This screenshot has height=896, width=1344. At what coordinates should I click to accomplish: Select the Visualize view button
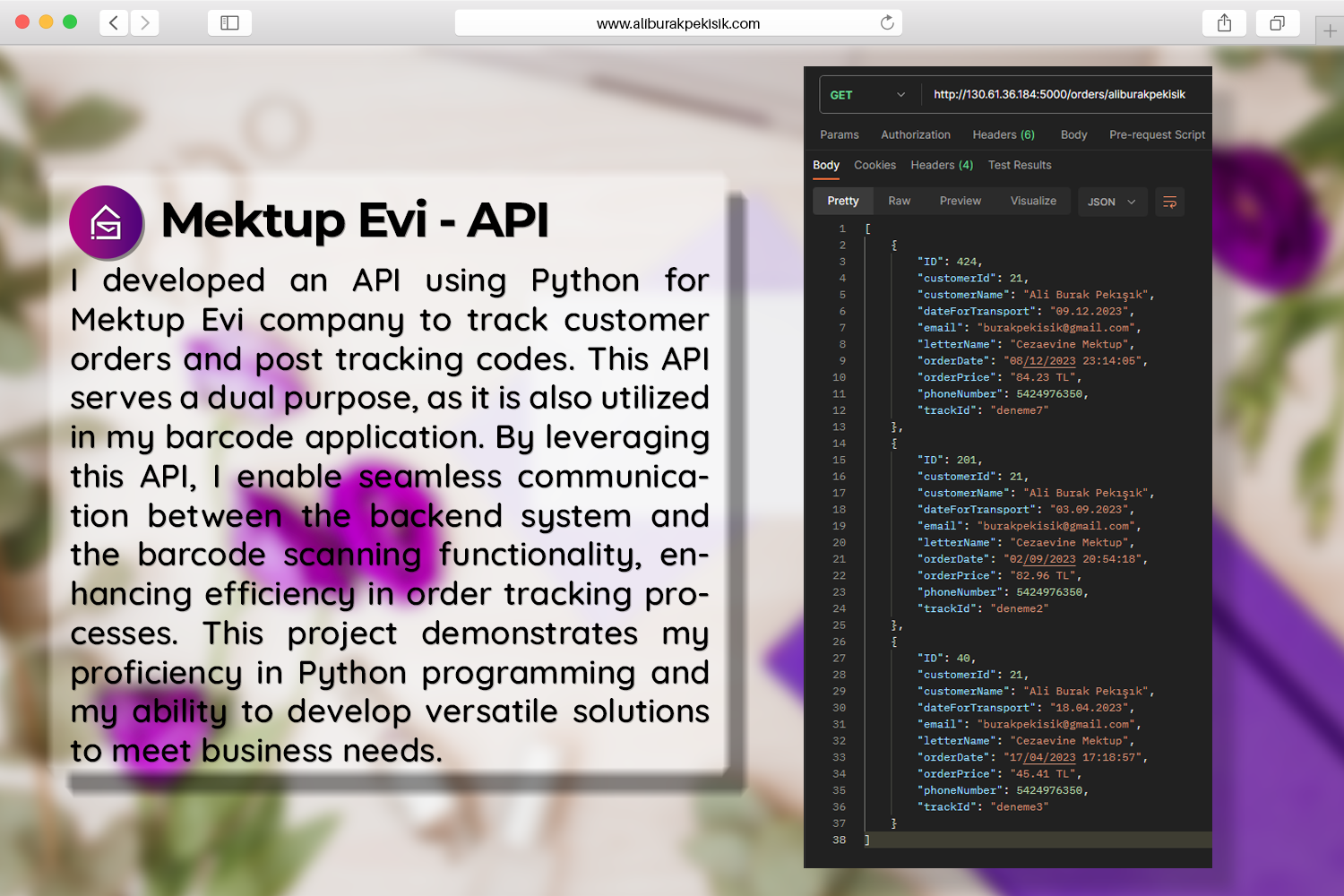[1033, 201]
